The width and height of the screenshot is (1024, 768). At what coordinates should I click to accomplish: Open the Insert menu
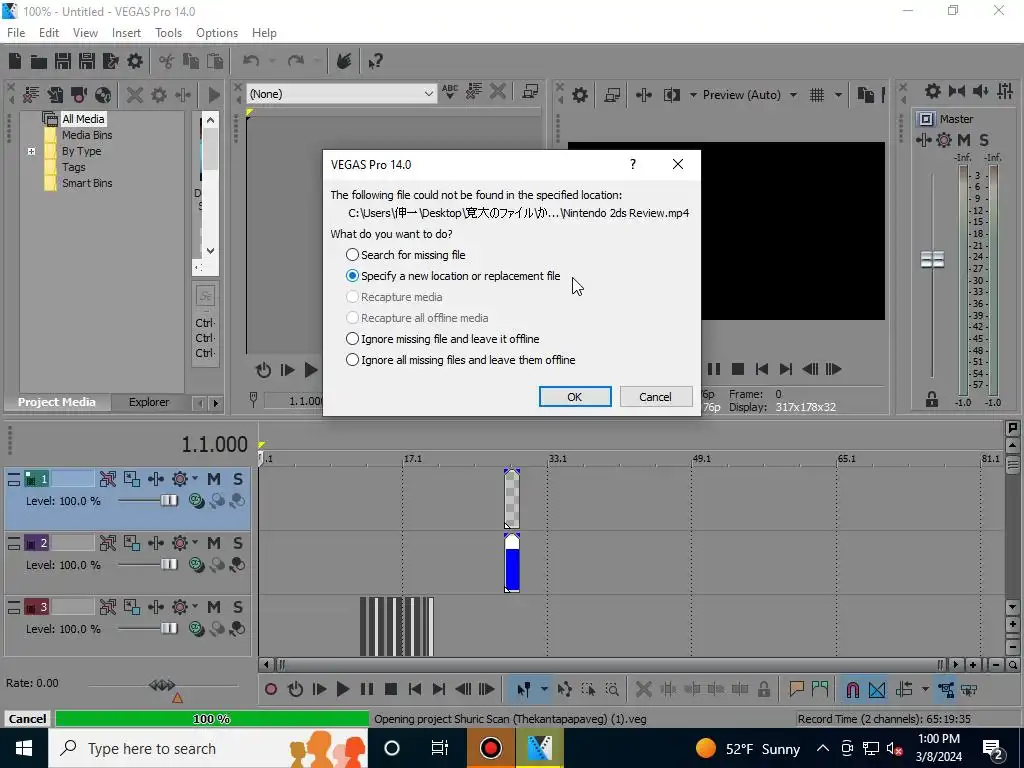click(x=126, y=33)
